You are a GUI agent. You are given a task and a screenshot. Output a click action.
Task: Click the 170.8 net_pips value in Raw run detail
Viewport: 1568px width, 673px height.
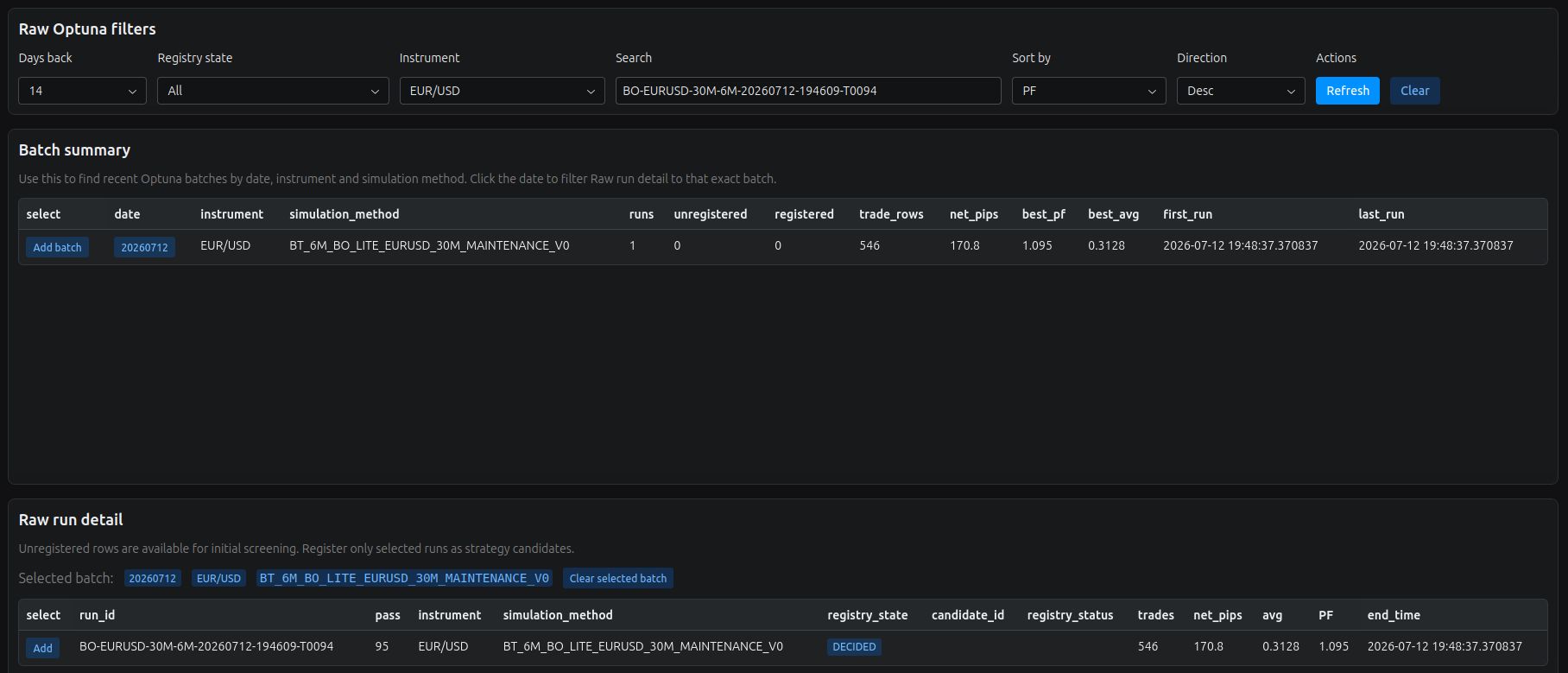coord(1208,646)
